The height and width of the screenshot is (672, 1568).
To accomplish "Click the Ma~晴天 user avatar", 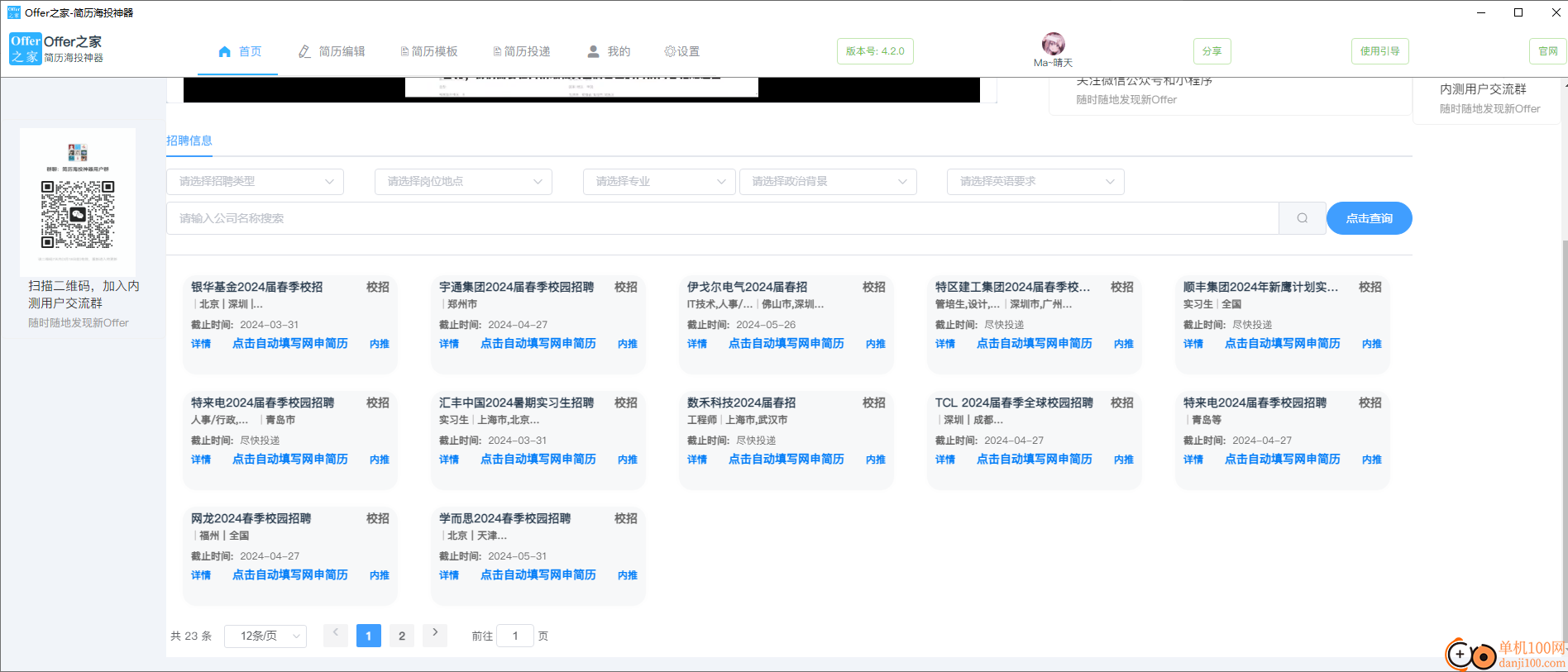I will coord(1053,44).
